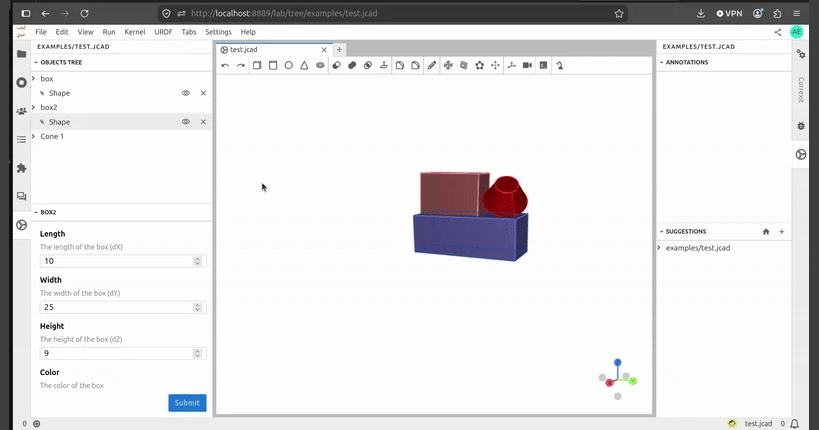Open the URDF menu
The width and height of the screenshot is (819, 430).
coord(163,32)
